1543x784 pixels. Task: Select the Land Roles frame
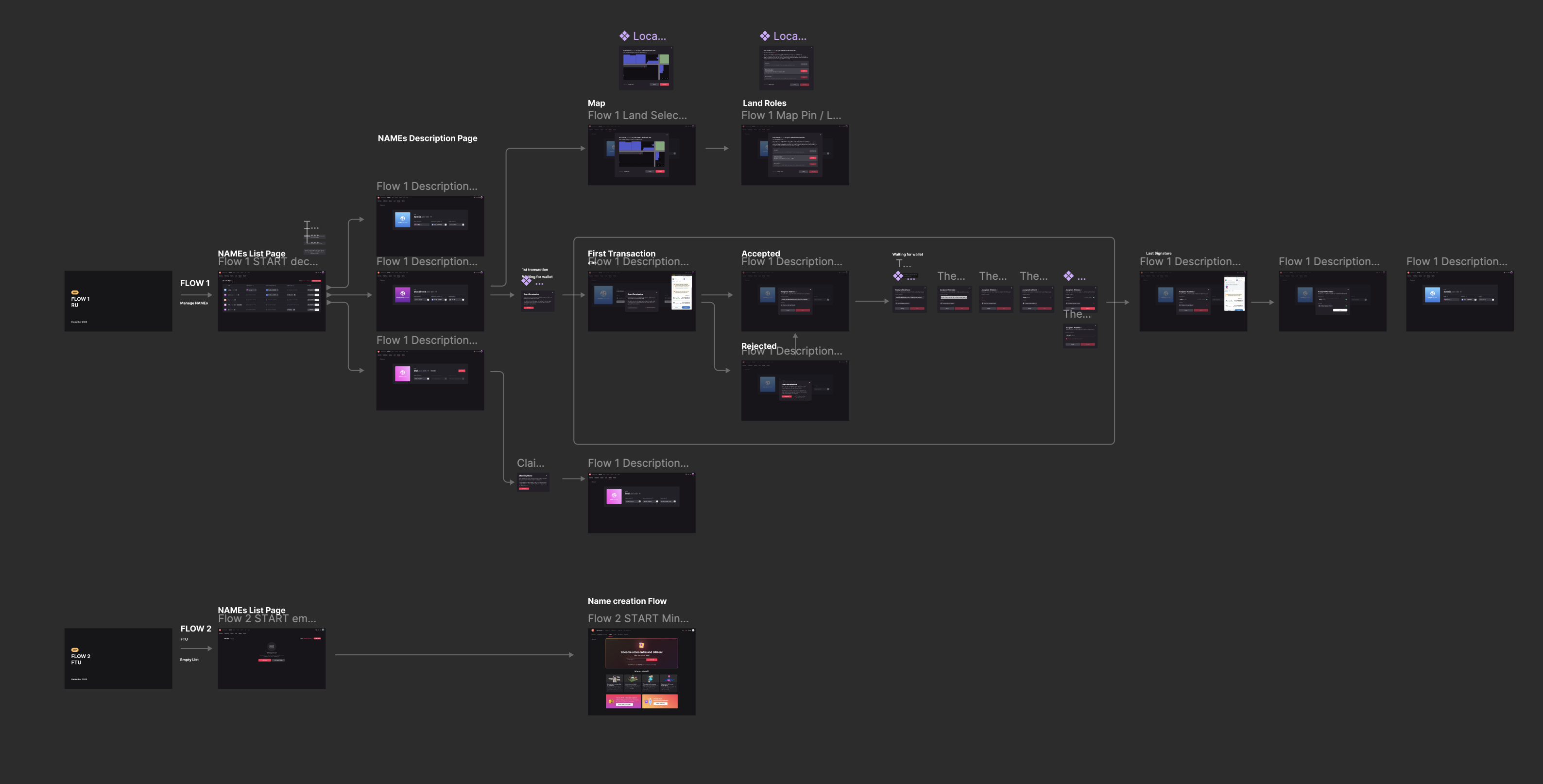[795, 154]
